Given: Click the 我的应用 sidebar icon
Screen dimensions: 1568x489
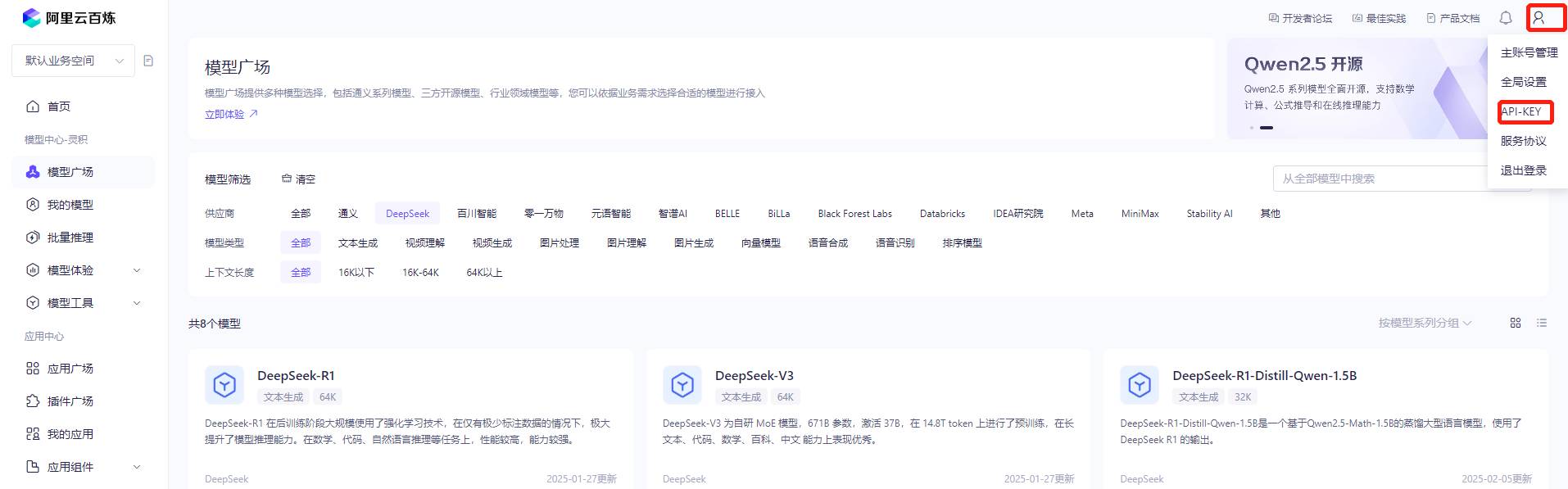Looking at the screenshot, I should pos(33,434).
